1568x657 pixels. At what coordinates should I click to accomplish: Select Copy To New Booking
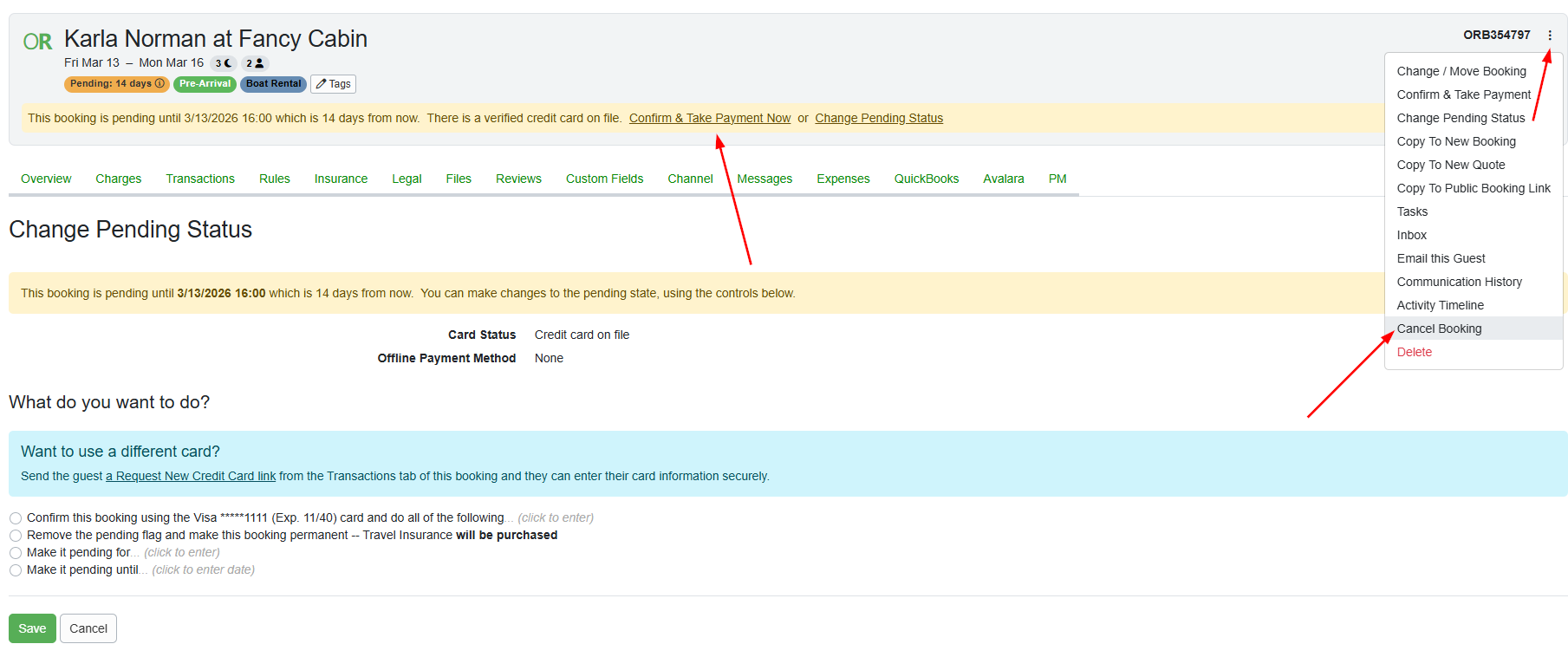point(1474,141)
